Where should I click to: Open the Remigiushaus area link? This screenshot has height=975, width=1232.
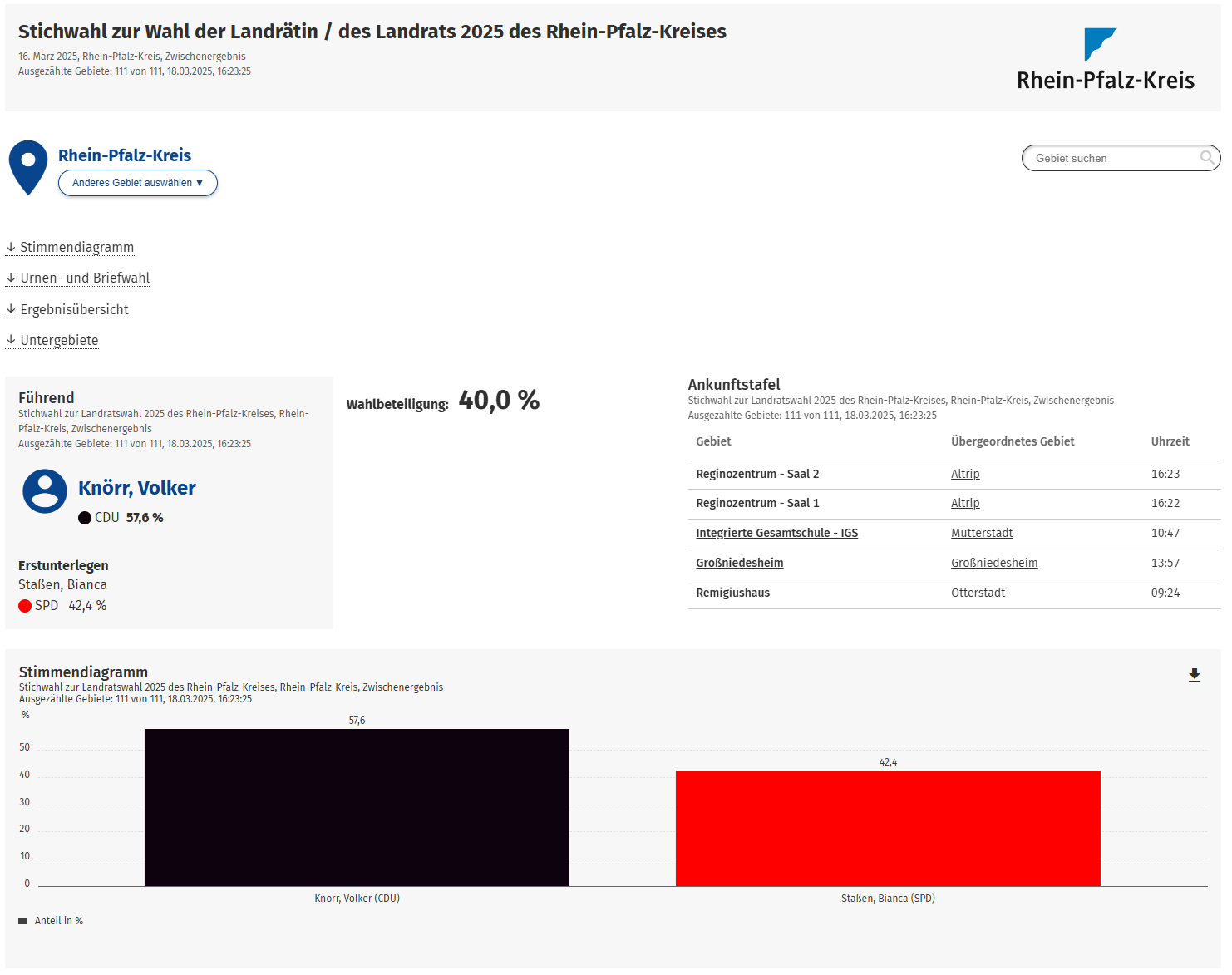tap(732, 593)
